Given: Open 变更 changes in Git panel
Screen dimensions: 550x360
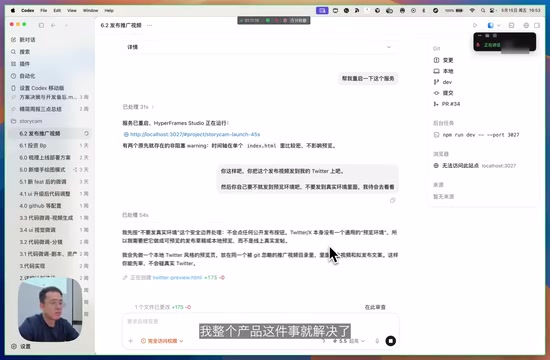Looking at the screenshot, I should (x=443, y=60).
